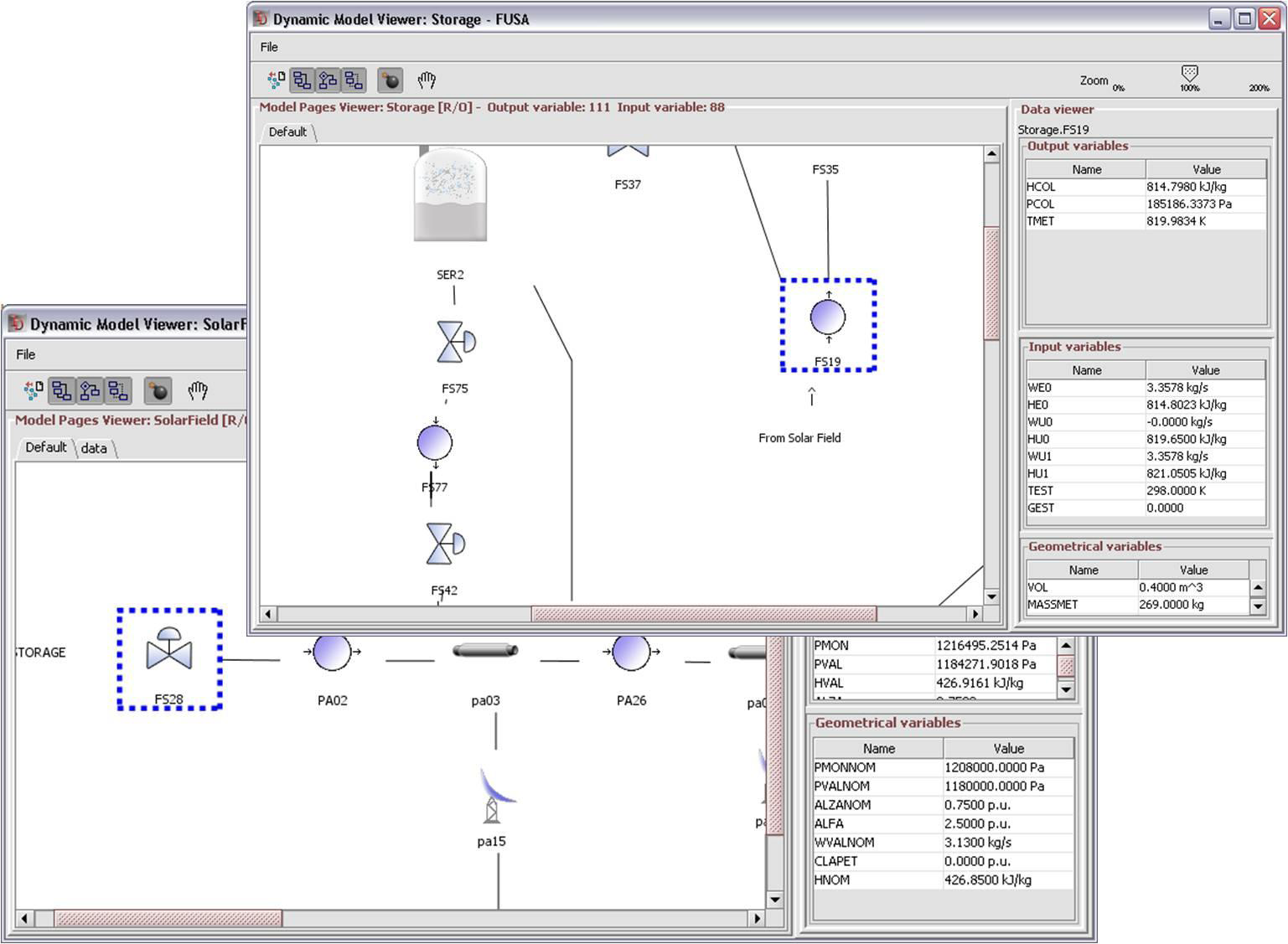This screenshot has width=1288, height=944.
Task: Click Value header in Input variables table
Action: pos(1206,370)
